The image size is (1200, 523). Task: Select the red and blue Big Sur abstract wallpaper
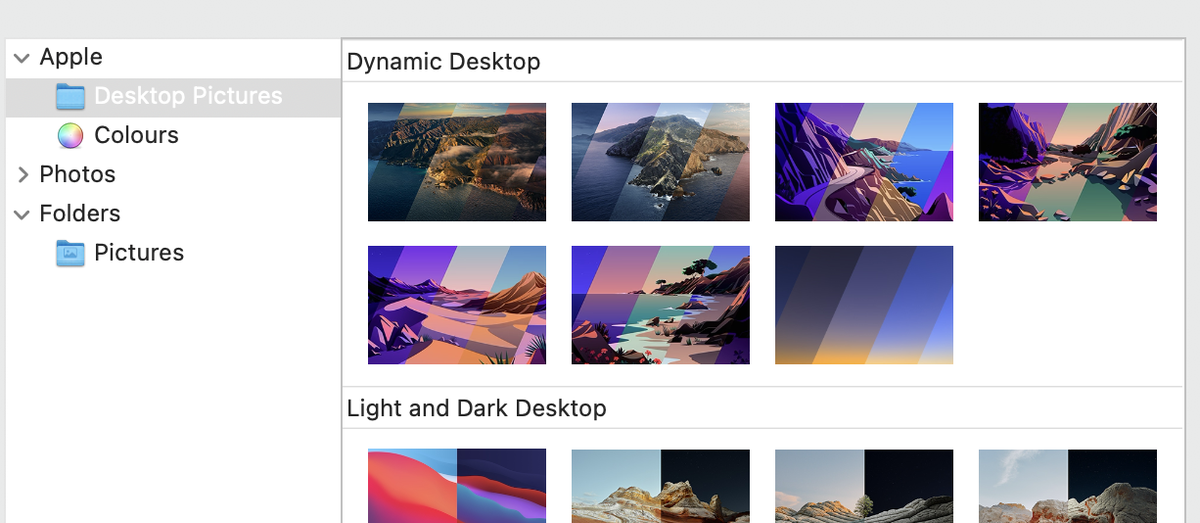coord(457,486)
